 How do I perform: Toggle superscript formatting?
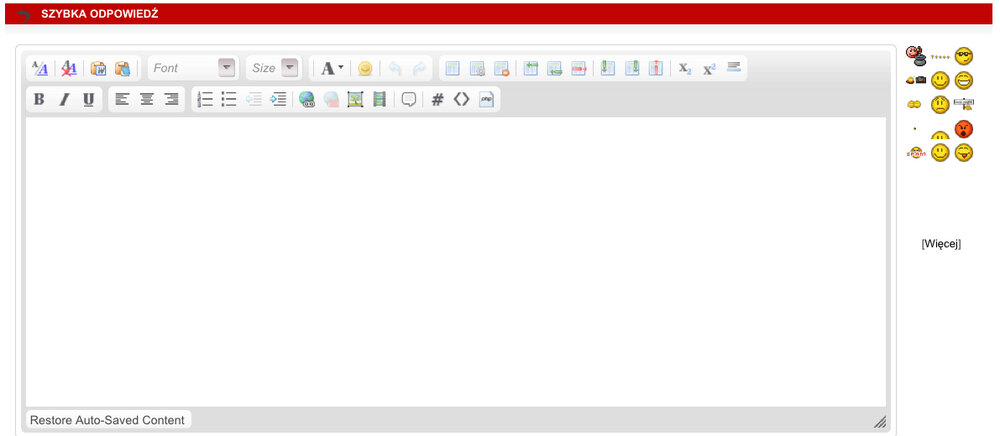(709, 68)
